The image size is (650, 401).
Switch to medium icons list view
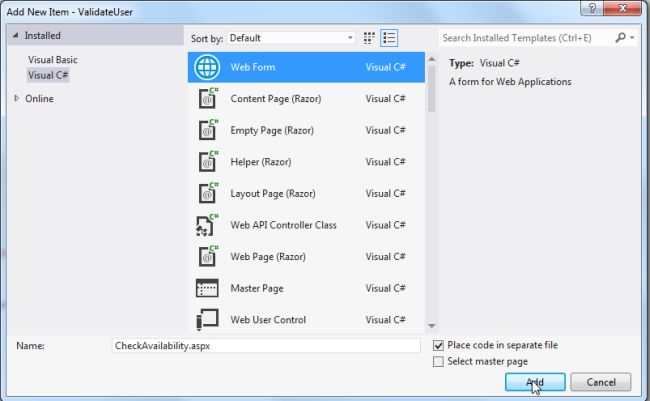(x=389, y=38)
